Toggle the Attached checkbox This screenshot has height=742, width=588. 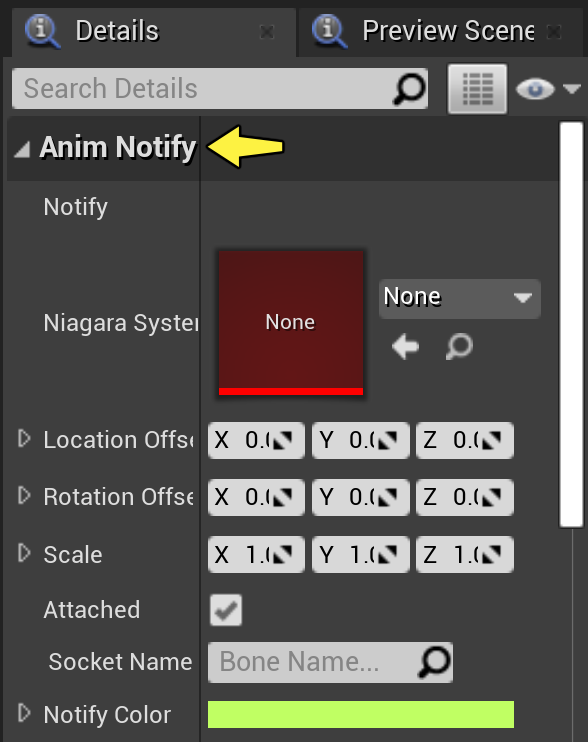point(226,610)
